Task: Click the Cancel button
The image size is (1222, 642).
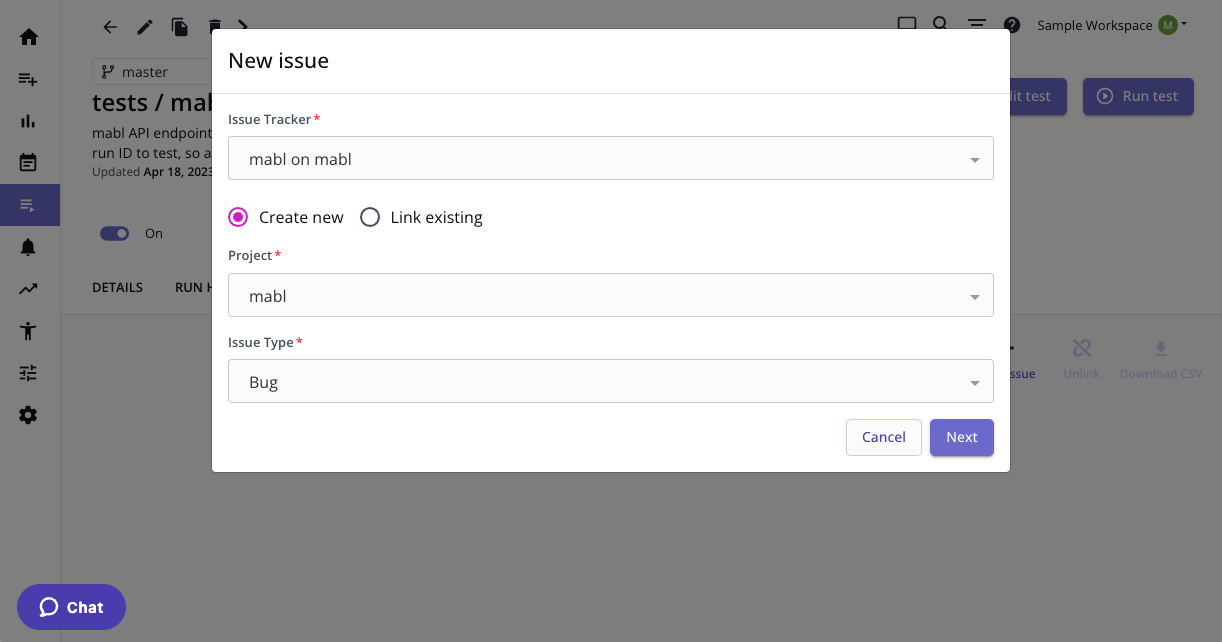Action: pos(884,437)
